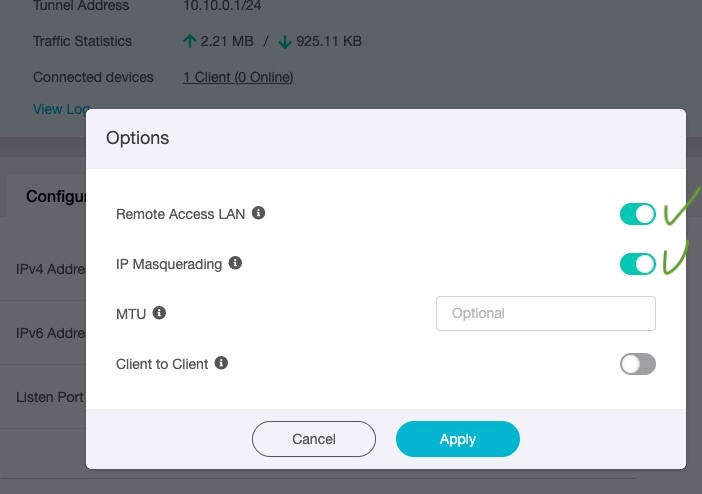Click the Remote Access LAN label
702x494 pixels.
tap(180, 214)
